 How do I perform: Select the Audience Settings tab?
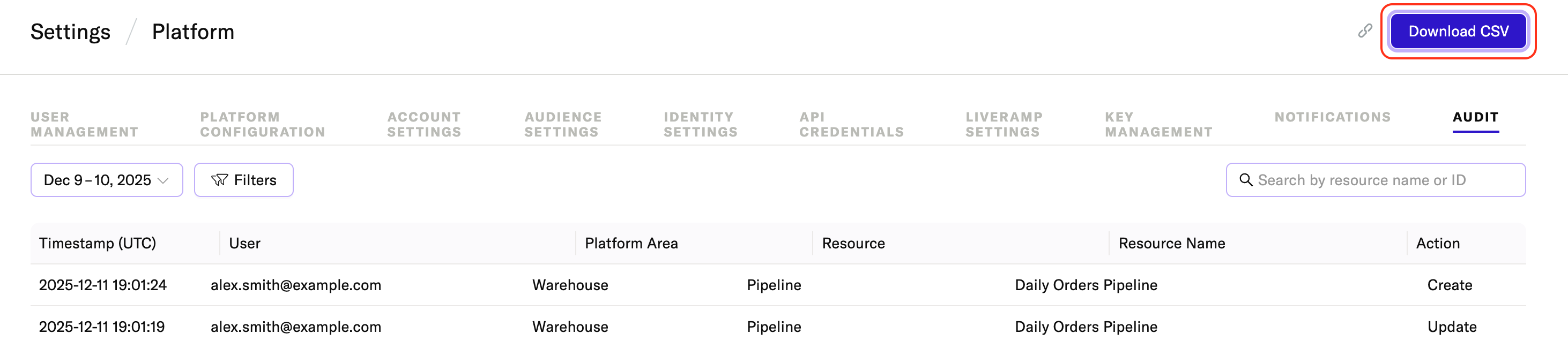pos(563,125)
